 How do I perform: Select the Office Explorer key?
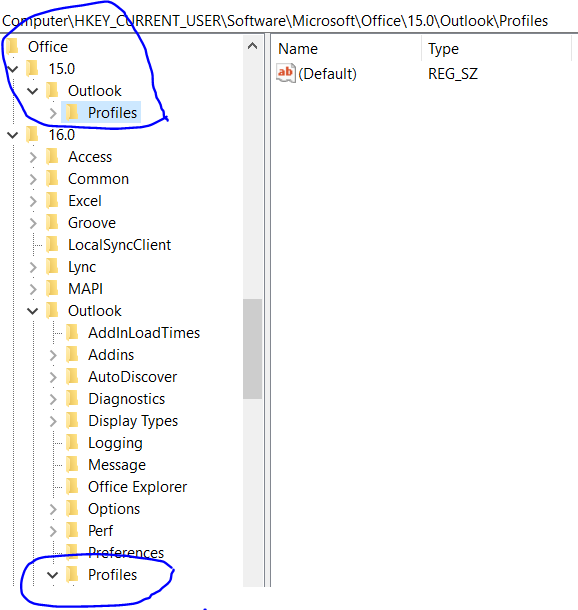(x=137, y=487)
